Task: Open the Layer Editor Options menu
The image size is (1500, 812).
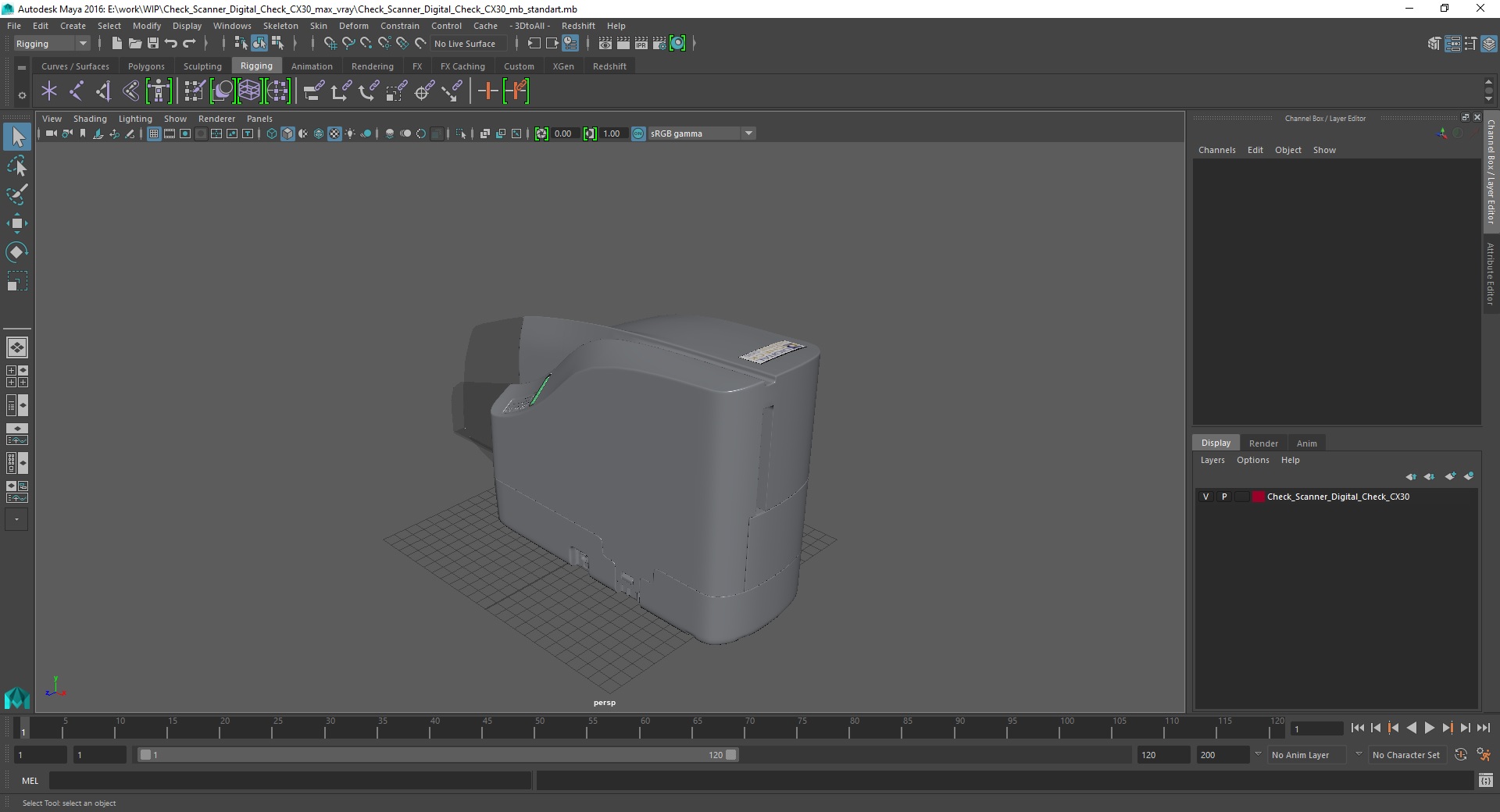Action: (x=1252, y=460)
